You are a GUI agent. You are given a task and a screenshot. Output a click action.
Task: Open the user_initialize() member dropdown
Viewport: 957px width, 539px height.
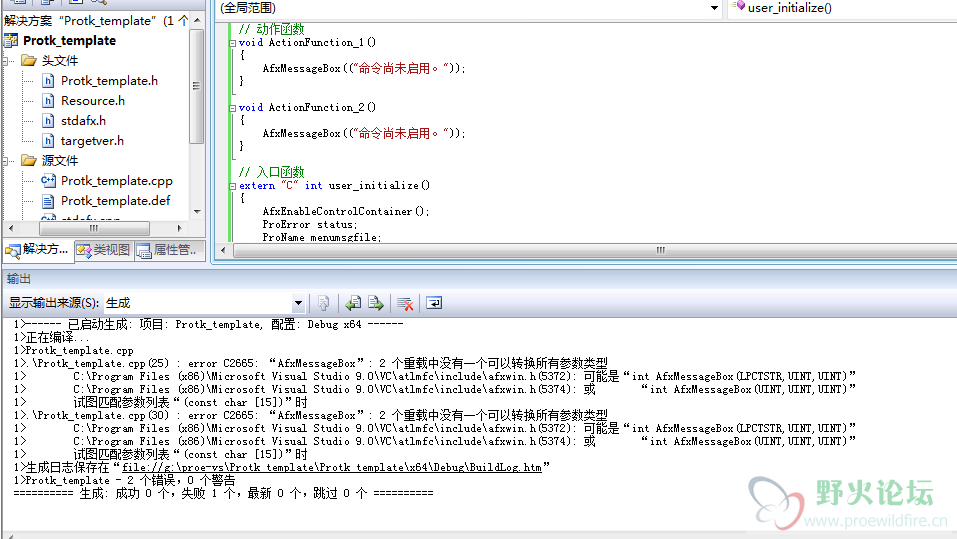point(842,8)
